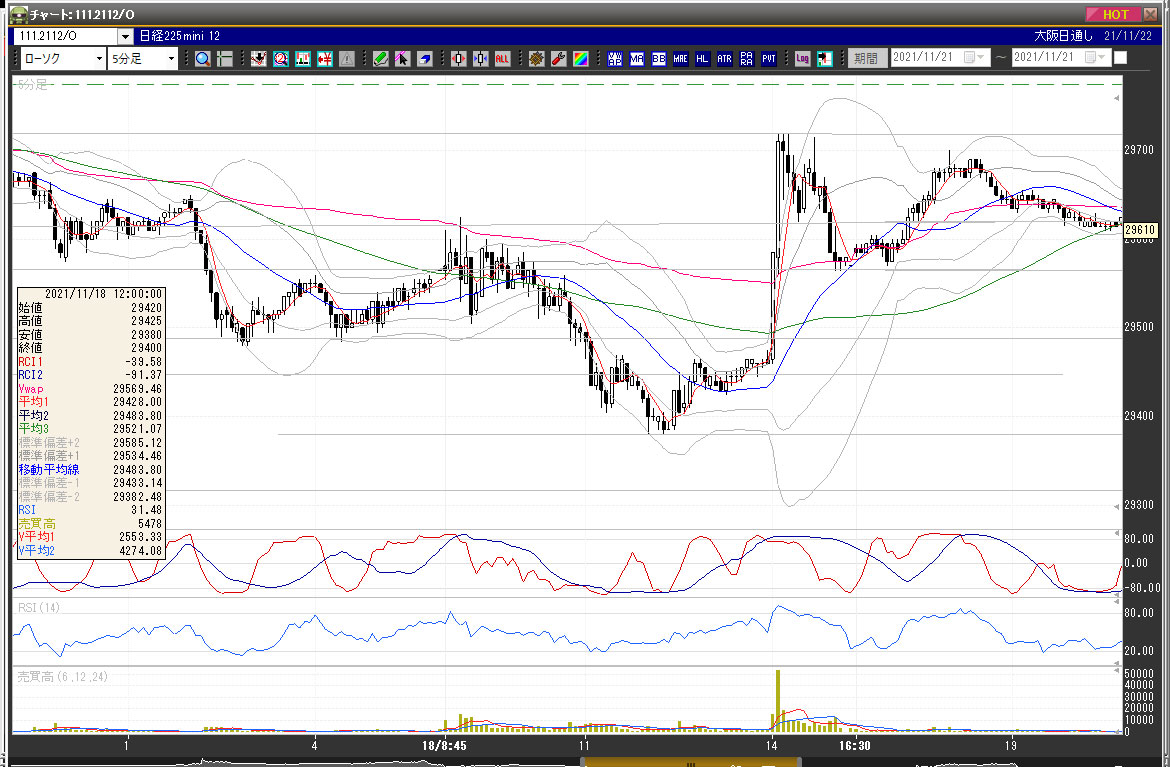Open the start date calendar dropdown
1170x767 pixels.
coord(975,57)
